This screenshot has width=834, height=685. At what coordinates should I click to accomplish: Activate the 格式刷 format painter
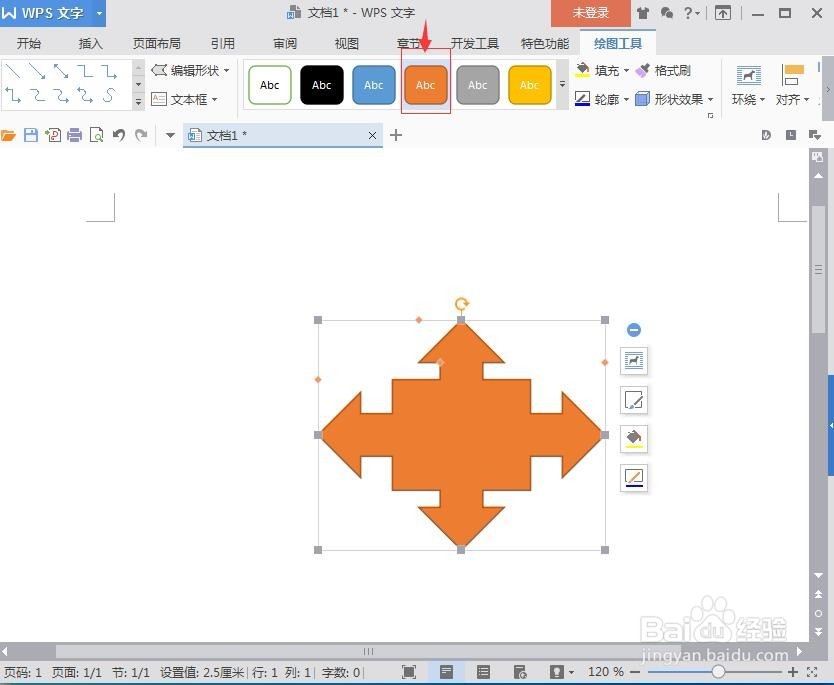tap(663, 70)
